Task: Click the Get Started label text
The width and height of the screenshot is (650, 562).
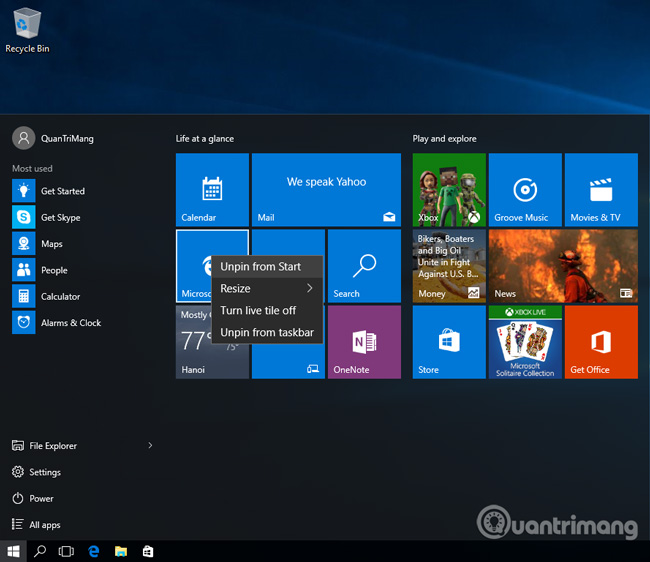Action: click(x=63, y=191)
